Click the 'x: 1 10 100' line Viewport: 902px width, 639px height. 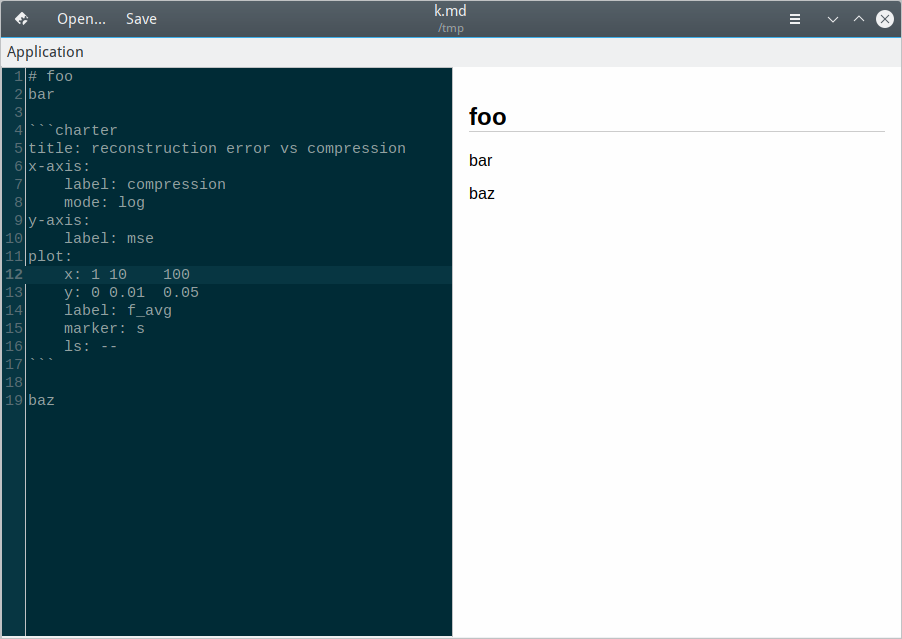[x=127, y=274]
